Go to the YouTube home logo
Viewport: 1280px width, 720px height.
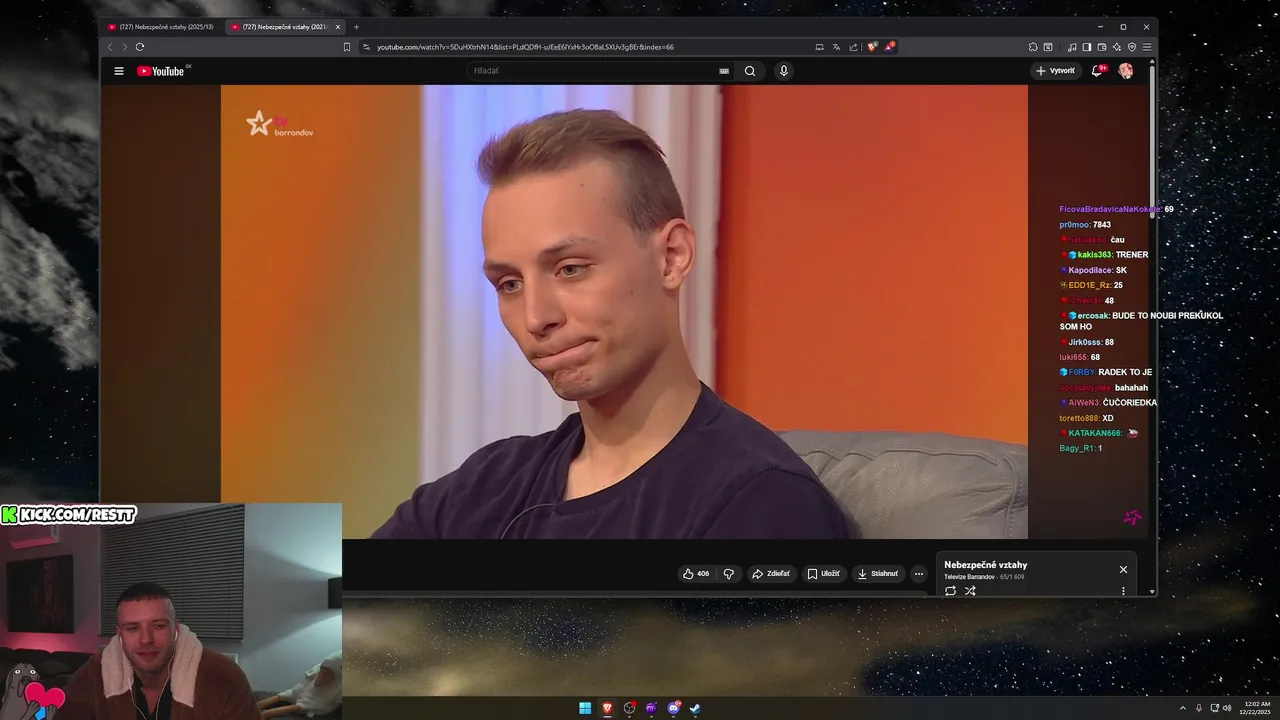point(161,71)
